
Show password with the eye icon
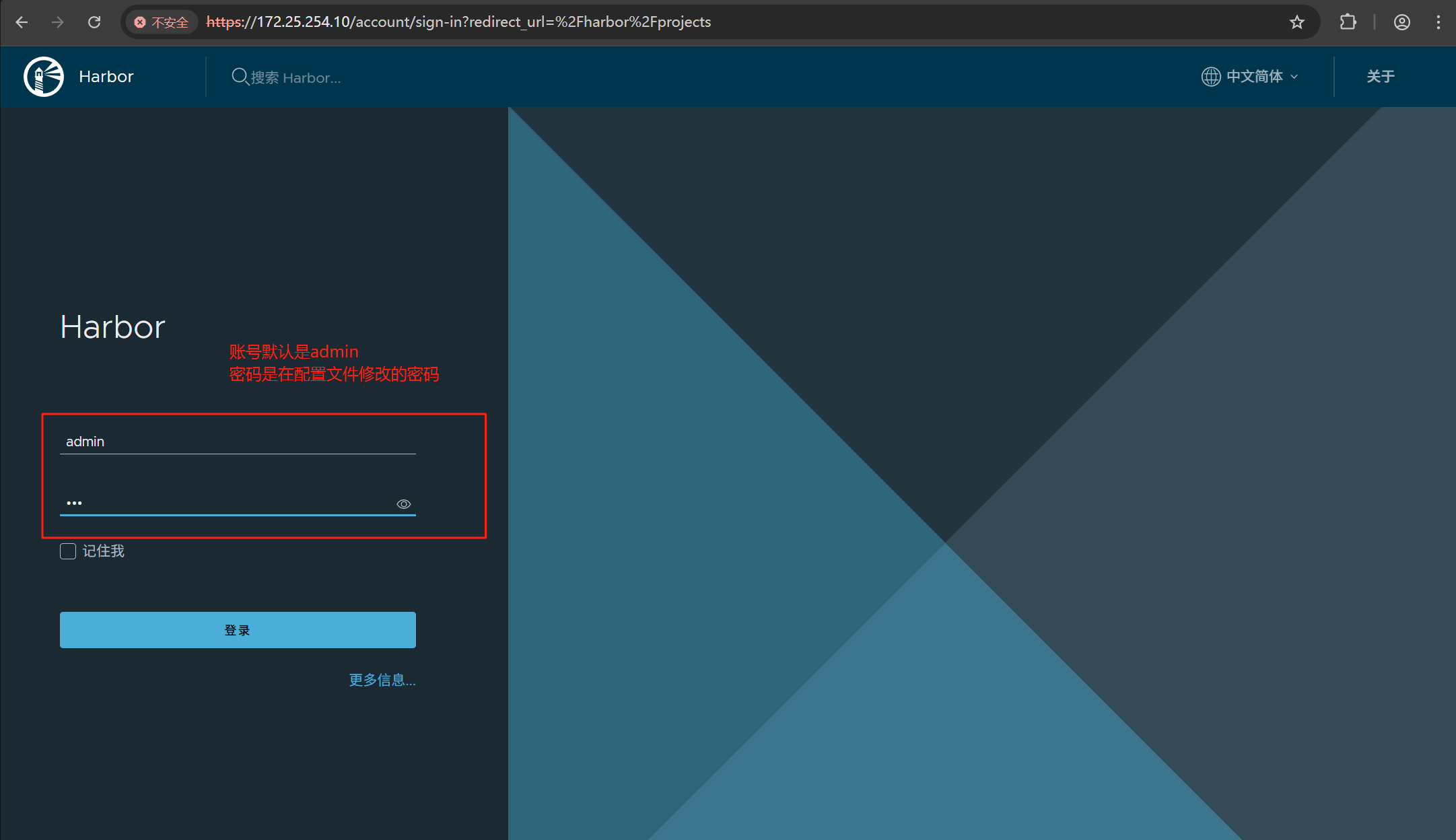click(404, 504)
